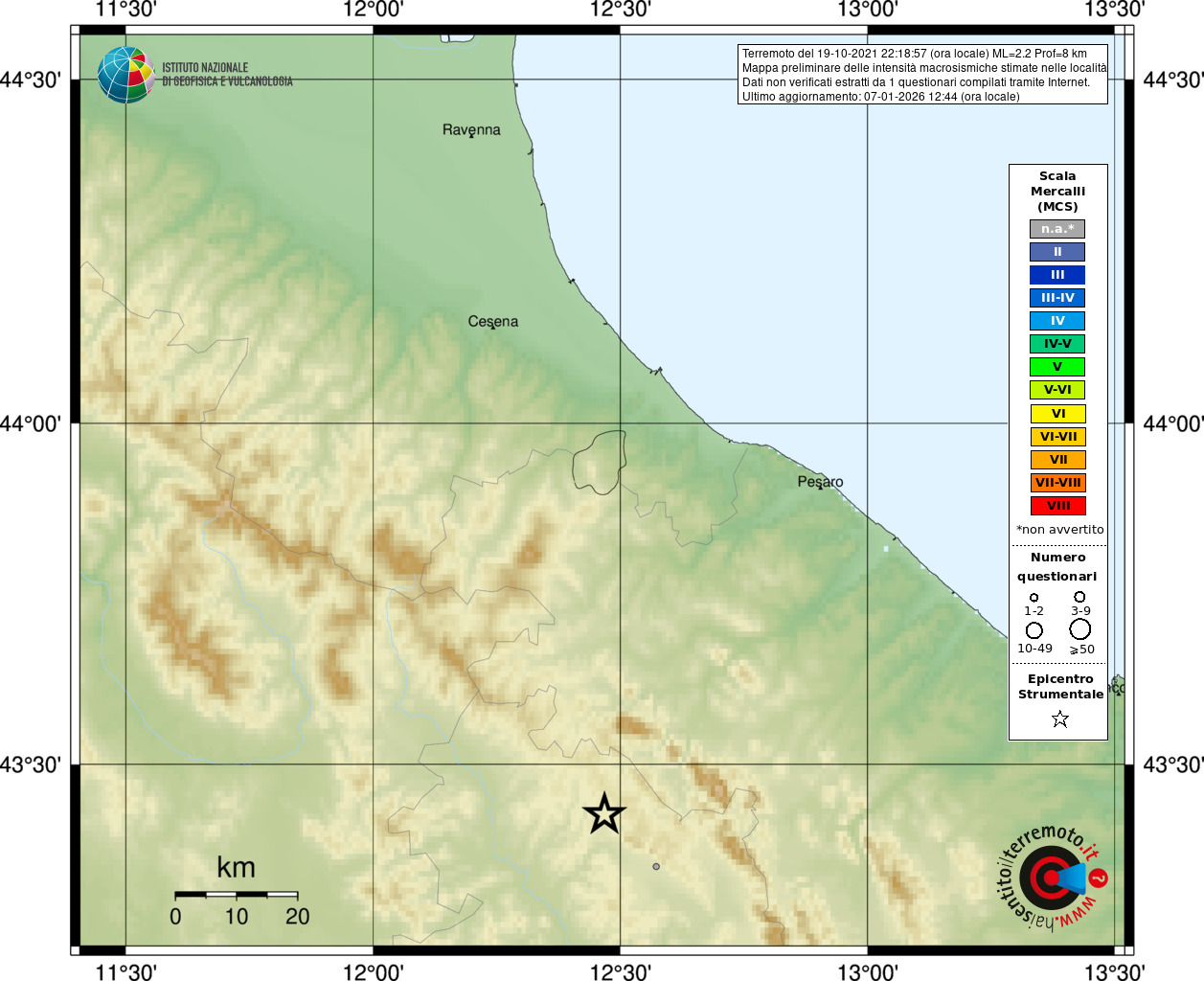Click the earthquake info text box
Screen dimensions: 1204x981
(x=923, y=75)
